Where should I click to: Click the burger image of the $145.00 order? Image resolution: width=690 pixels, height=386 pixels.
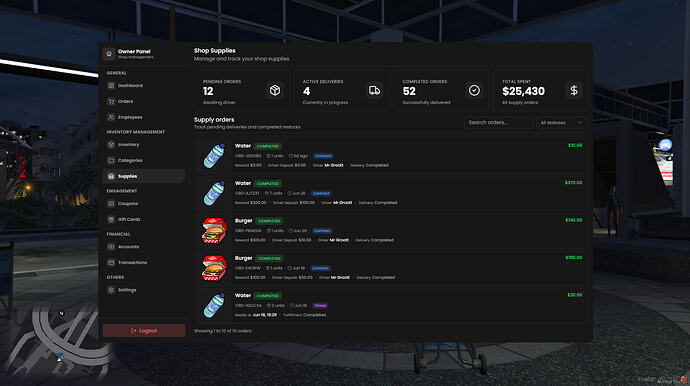(x=214, y=230)
